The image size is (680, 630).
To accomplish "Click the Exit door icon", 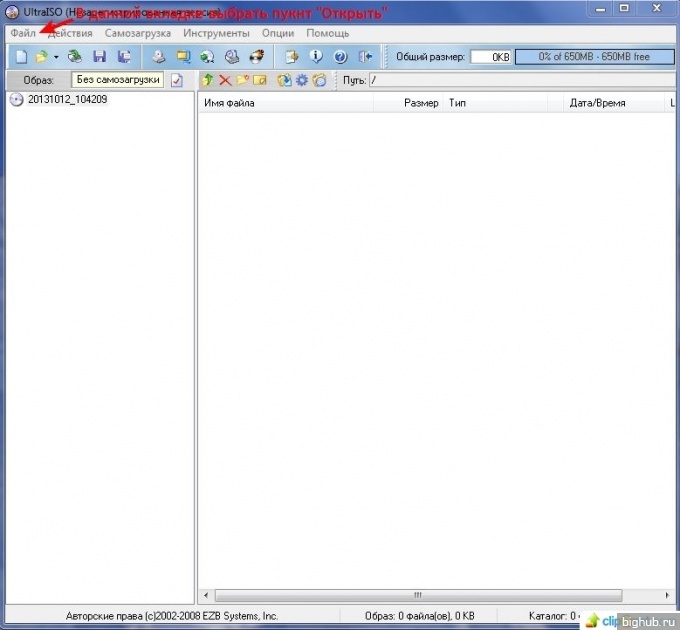I will click(x=365, y=57).
